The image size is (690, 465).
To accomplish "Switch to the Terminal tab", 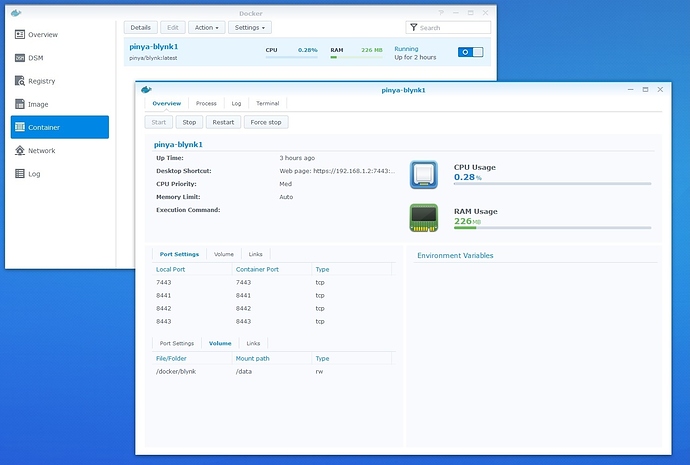I will pyautogui.click(x=268, y=103).
